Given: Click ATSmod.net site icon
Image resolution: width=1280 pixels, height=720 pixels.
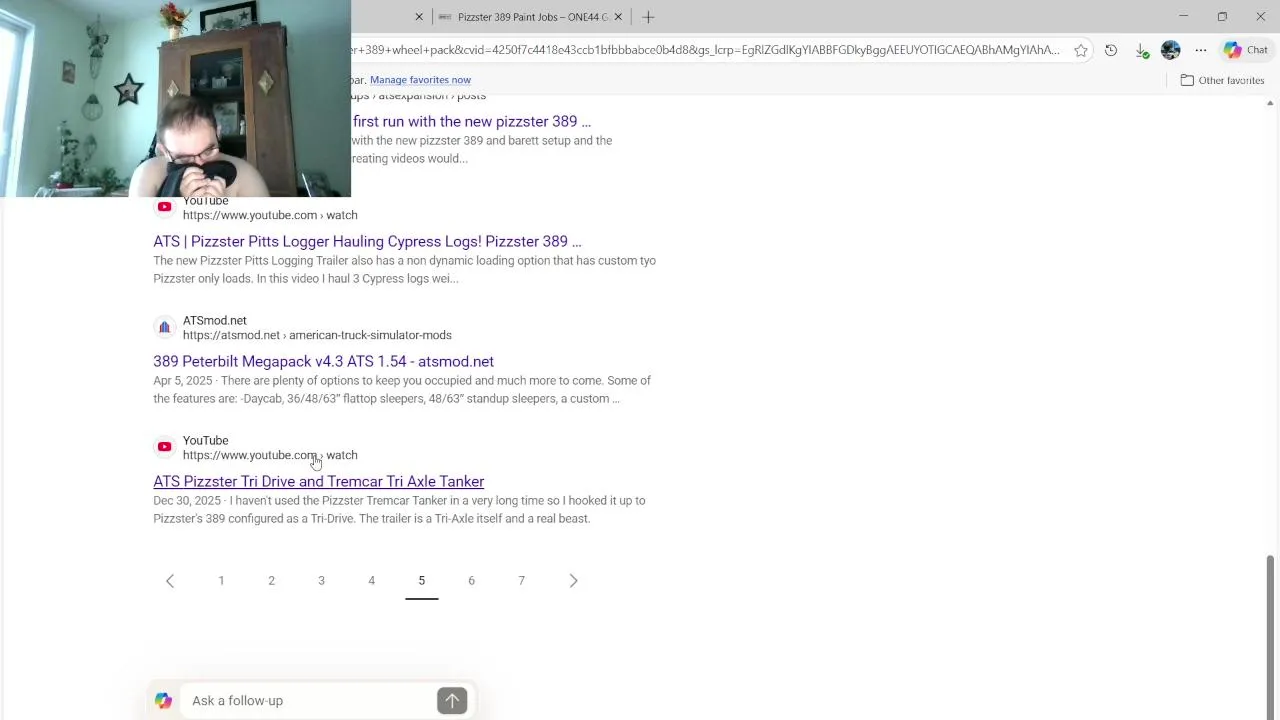Looking at the screenshot, I should pyautogui.click(x=164, y=327).
